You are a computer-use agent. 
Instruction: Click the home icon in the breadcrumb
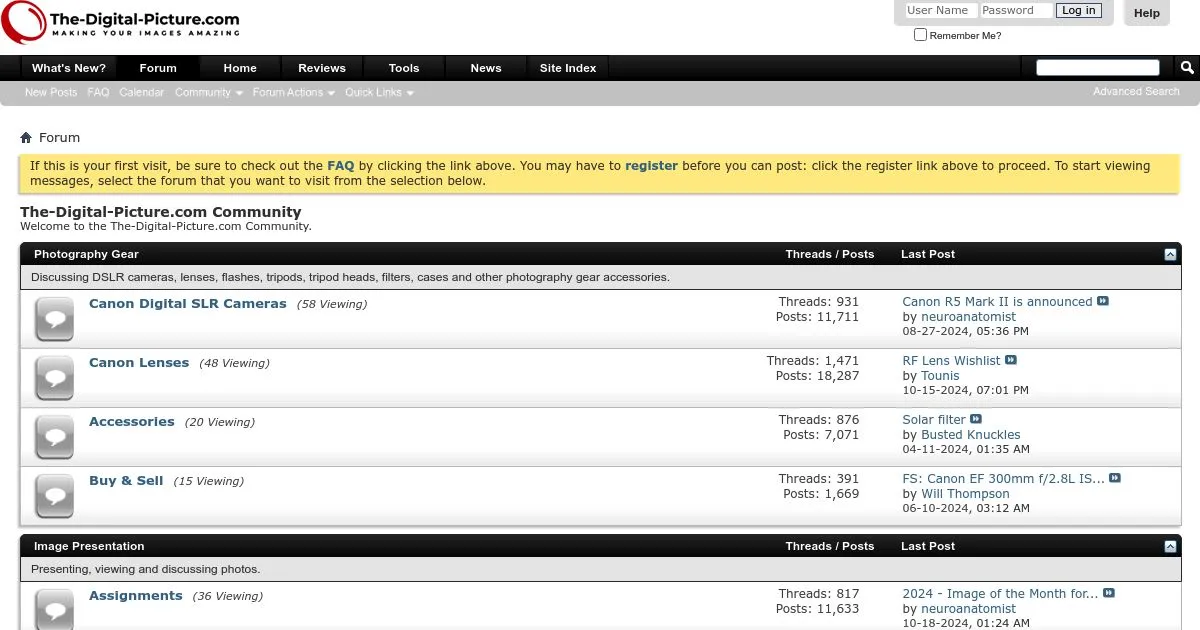26,138
